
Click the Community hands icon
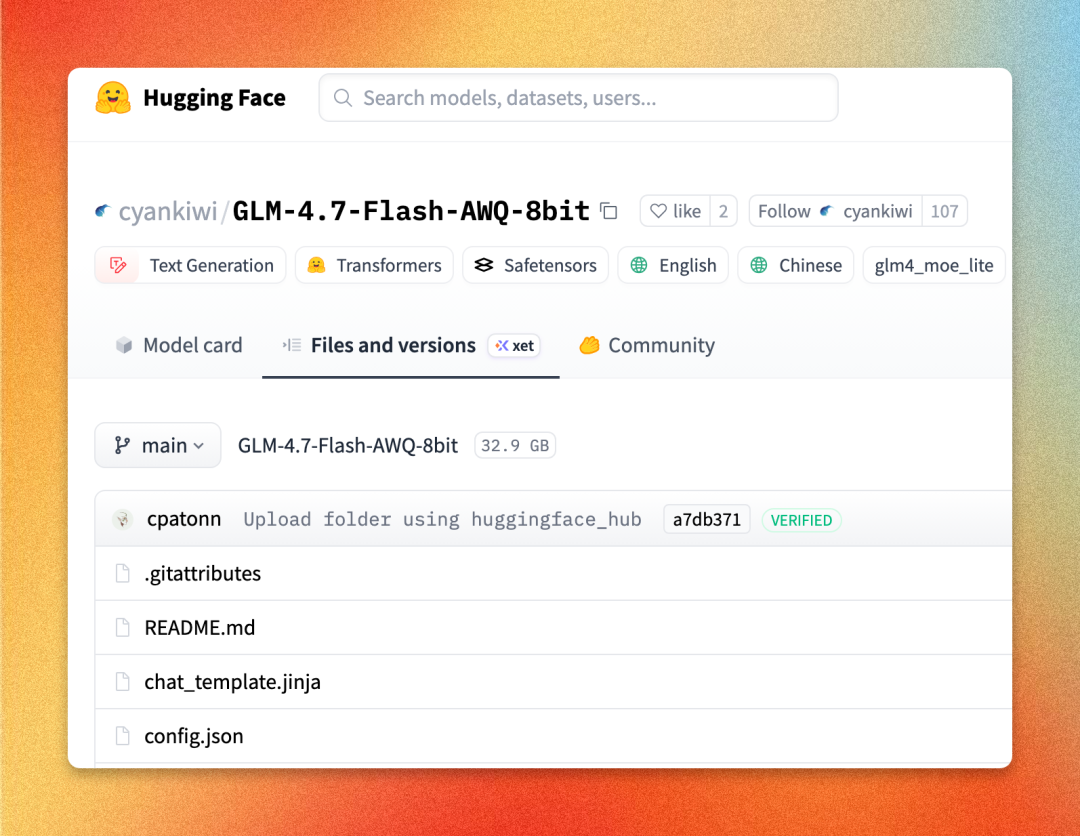[589, 345]
